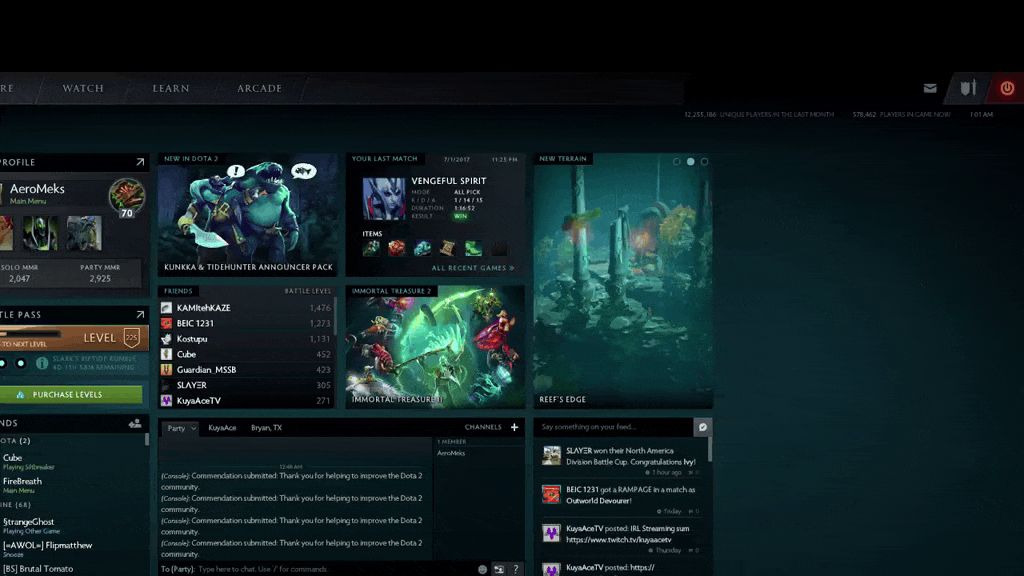This screenshot has width=1024, height=576.
Task: Open the mail inbox envelope icon
Action: [x=930, y=88]
